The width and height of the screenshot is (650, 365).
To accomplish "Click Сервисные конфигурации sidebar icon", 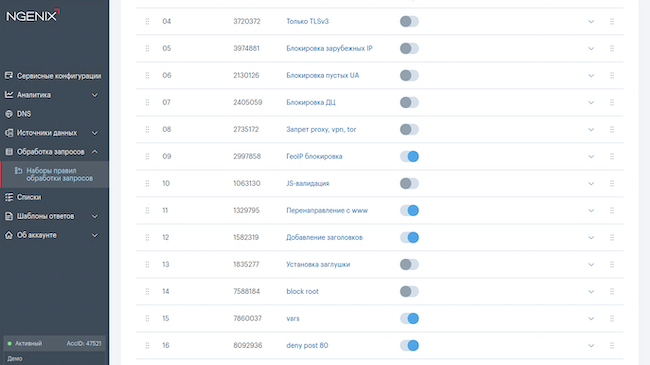I will click(x=9, y=75).
